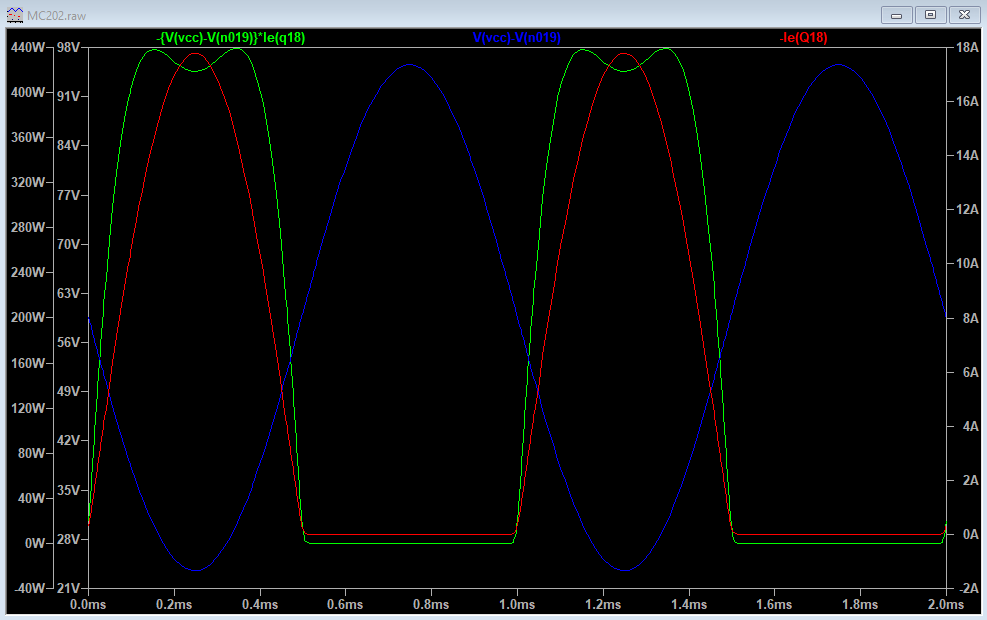Click the 200W power axis label
This screenshot has height=620, width=987.
pyautogui.click(x=28, y=317)
